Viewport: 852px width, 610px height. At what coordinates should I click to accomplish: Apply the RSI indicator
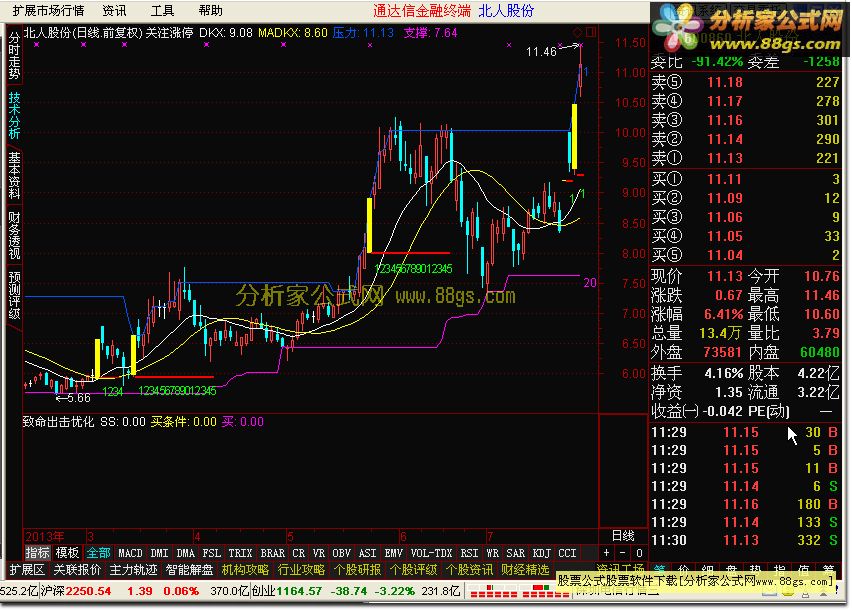coord(469,553)
